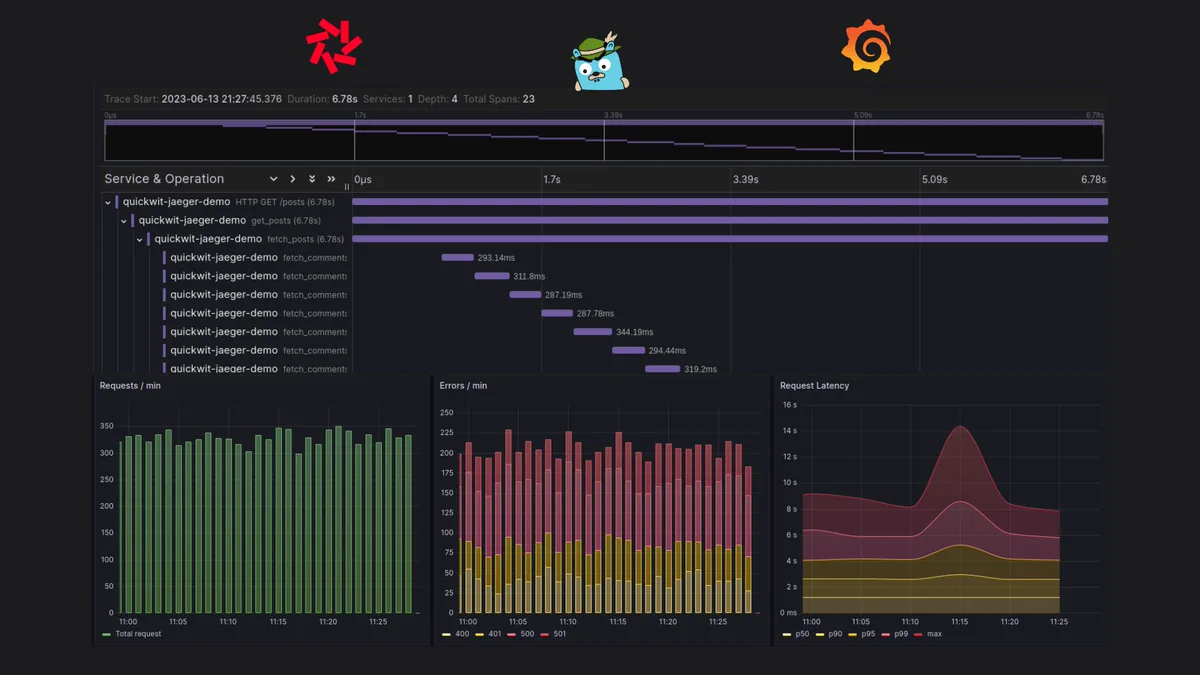Collapse one level with the down chevron
The width and height of the screenshot is (1200, 675).
273,179
